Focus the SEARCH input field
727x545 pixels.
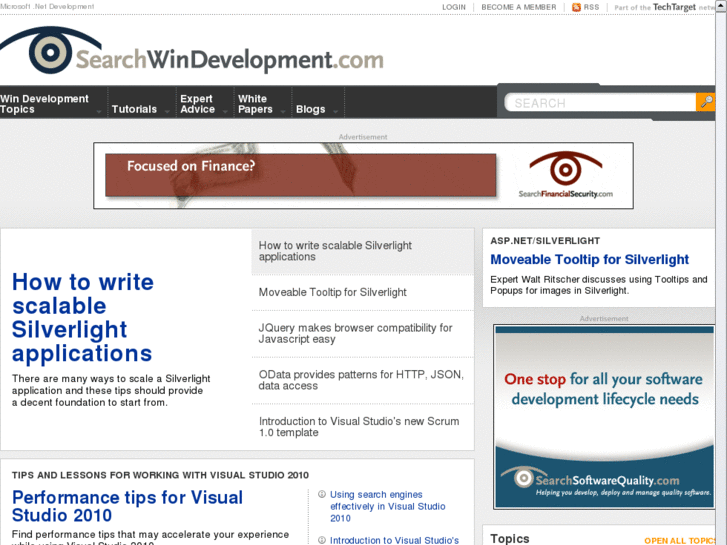point(601,103)
